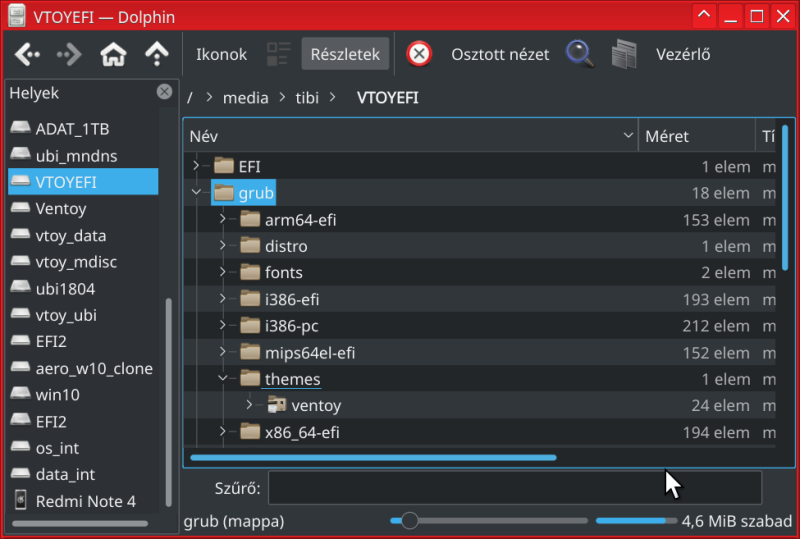Toggle Osztott nézet split view

(x=500, y=54)
